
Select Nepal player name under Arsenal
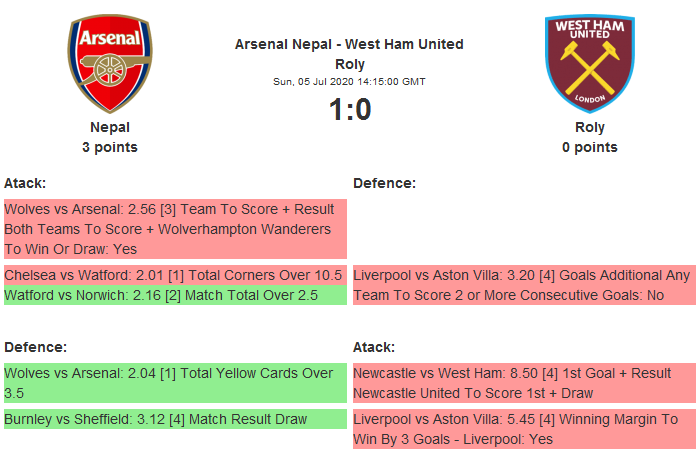110,127
